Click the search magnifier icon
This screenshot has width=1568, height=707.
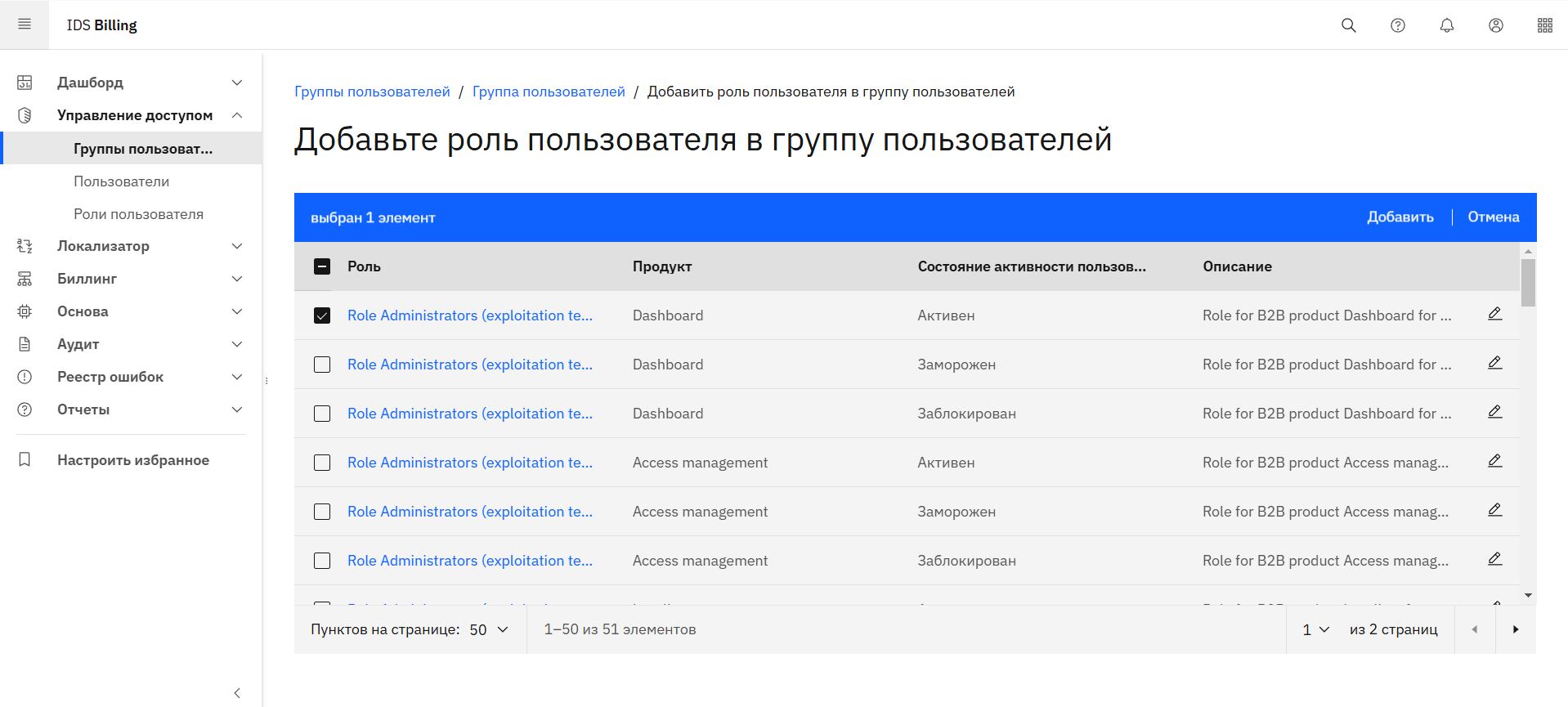point(1348,25)
